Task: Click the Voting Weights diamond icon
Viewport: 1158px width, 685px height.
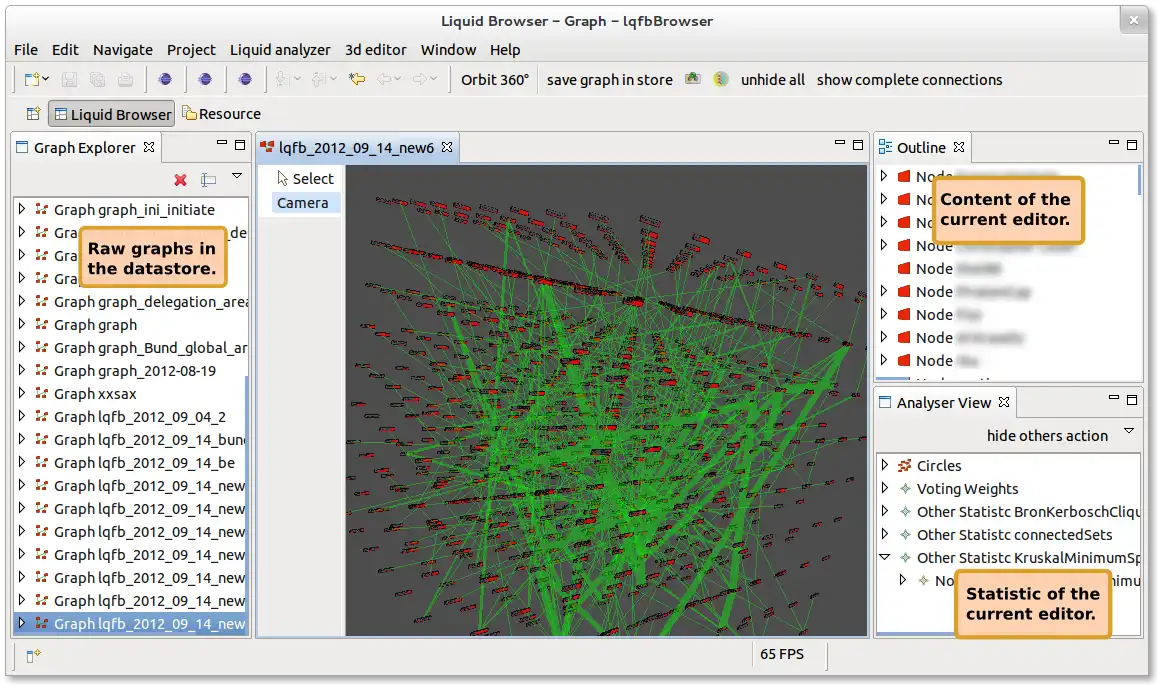Action: (x=905, y=489)
